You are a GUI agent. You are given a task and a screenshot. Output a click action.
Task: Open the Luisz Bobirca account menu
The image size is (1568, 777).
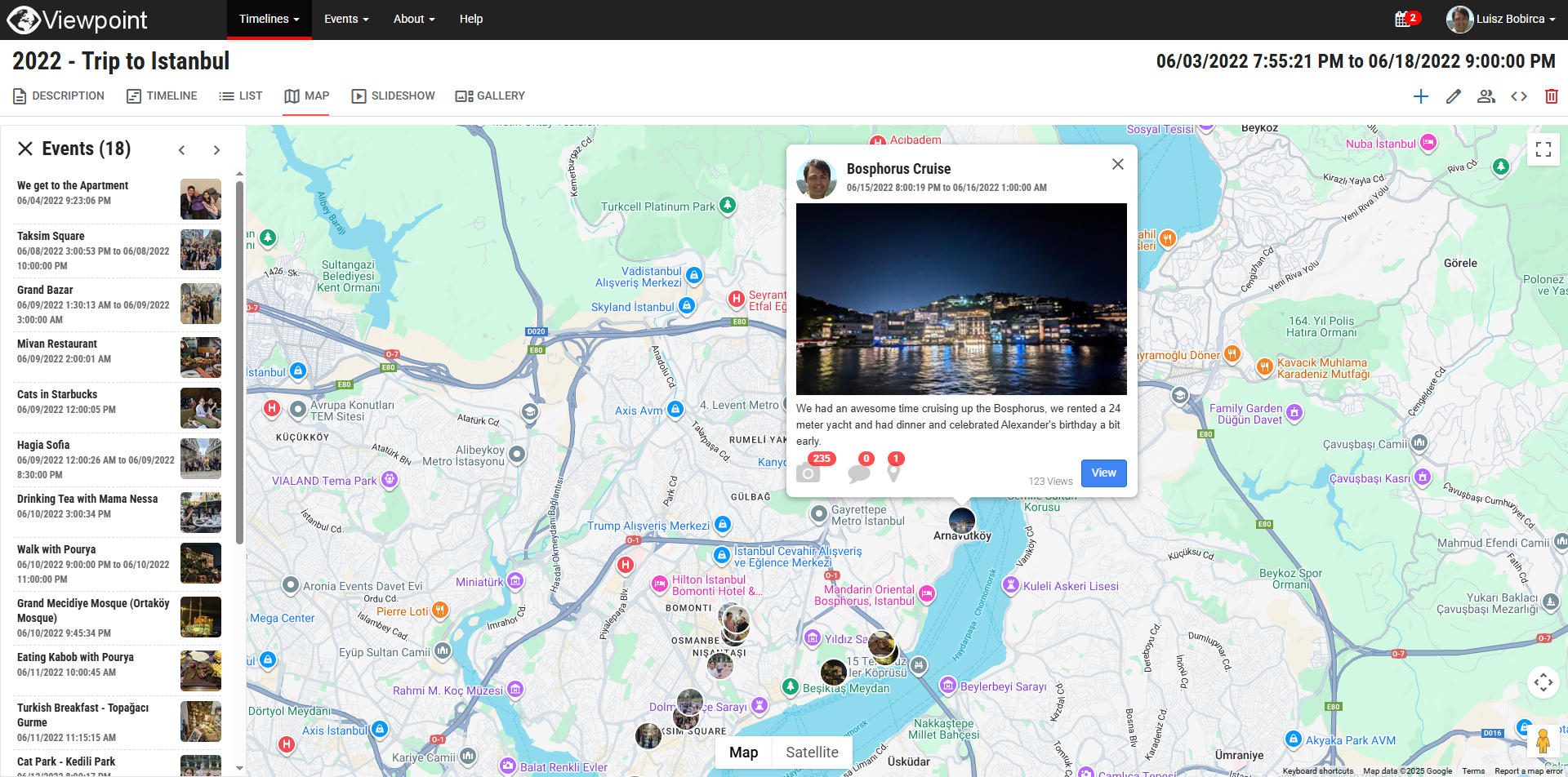point(1505,19)
